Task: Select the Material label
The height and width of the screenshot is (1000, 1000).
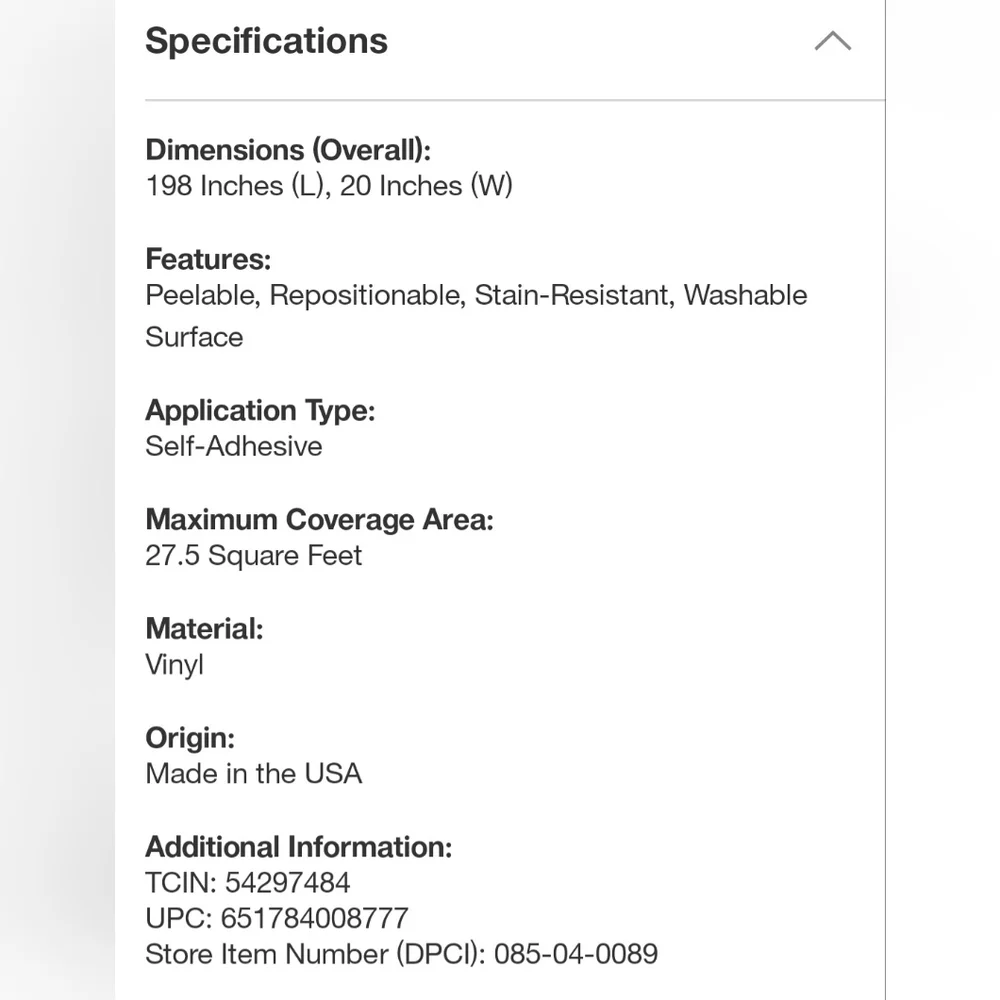Action: click(x=204, y=628)
